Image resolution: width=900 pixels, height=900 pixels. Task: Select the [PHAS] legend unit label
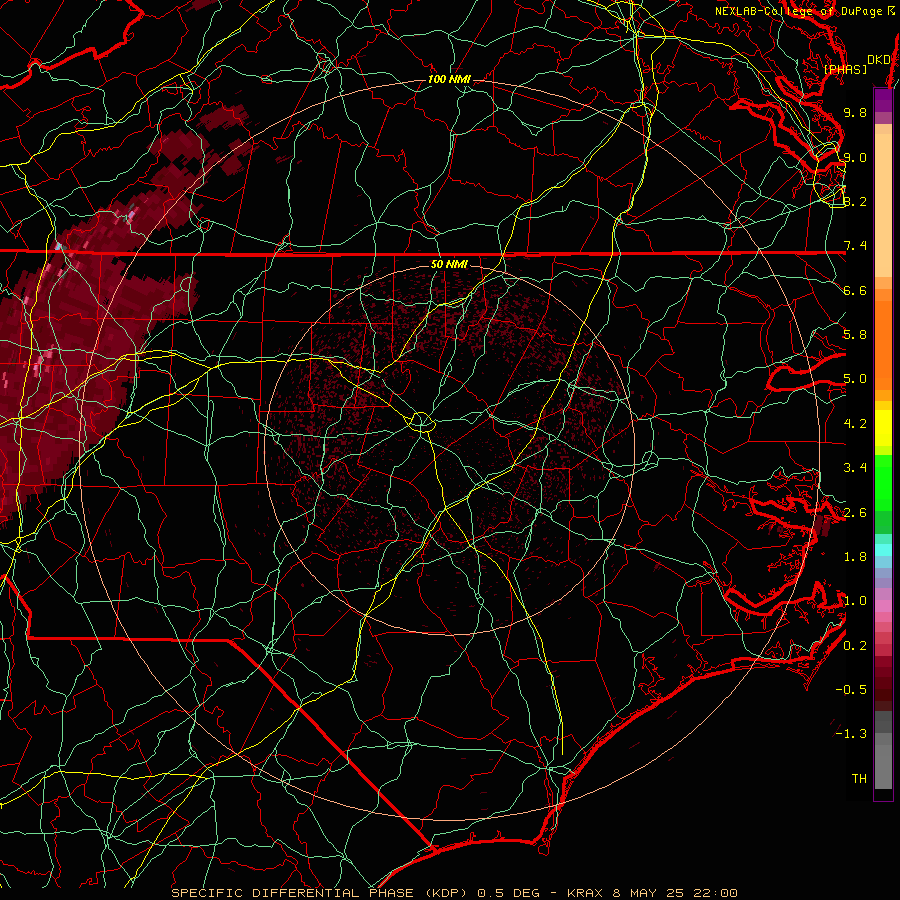click(845, 69)
